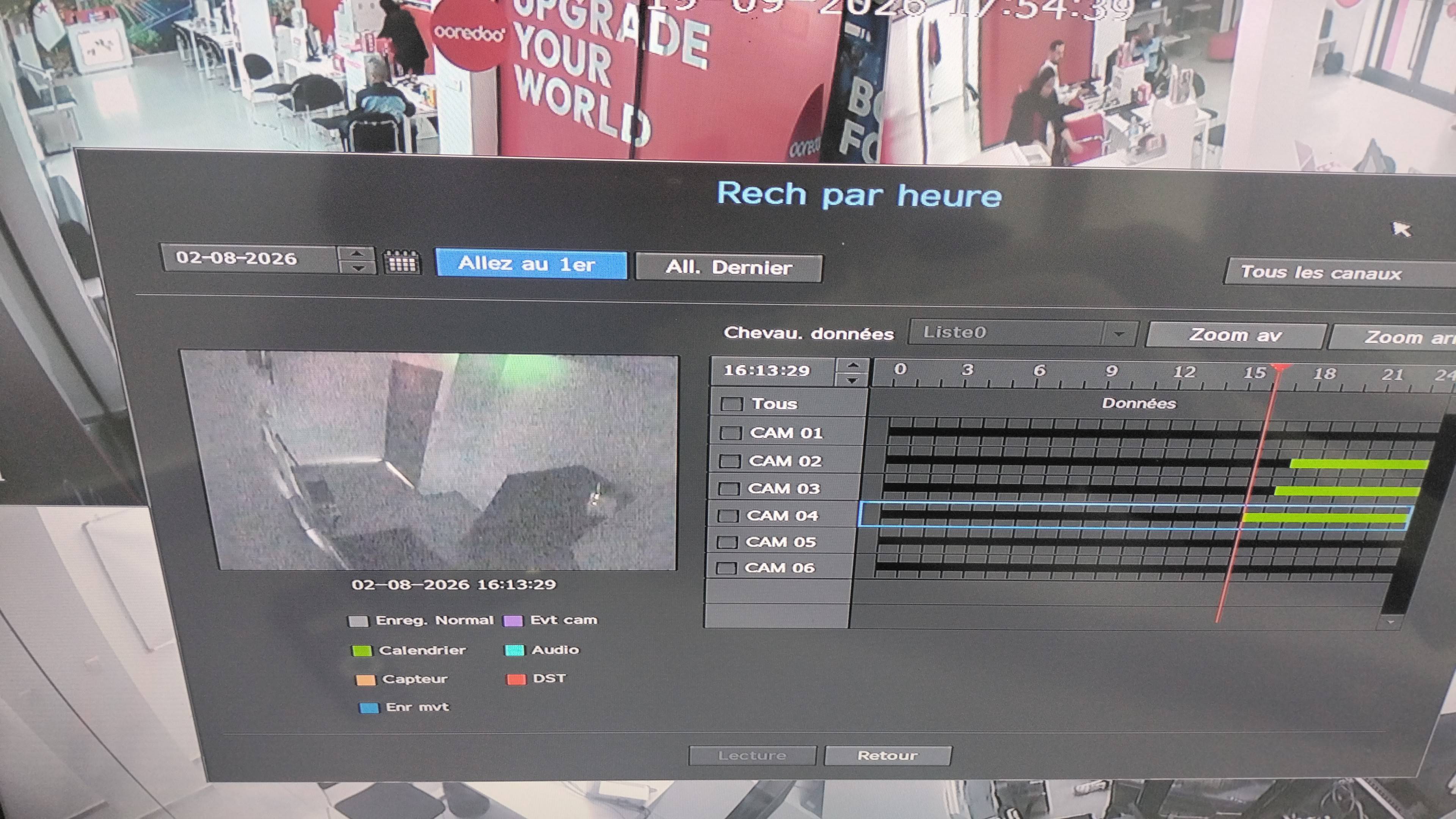Image resolution: width=1456 pixels, height=819 pixels.
Task: Click the preview timestamp 02-08-2026 16:13:29
Action: point(454,584)
